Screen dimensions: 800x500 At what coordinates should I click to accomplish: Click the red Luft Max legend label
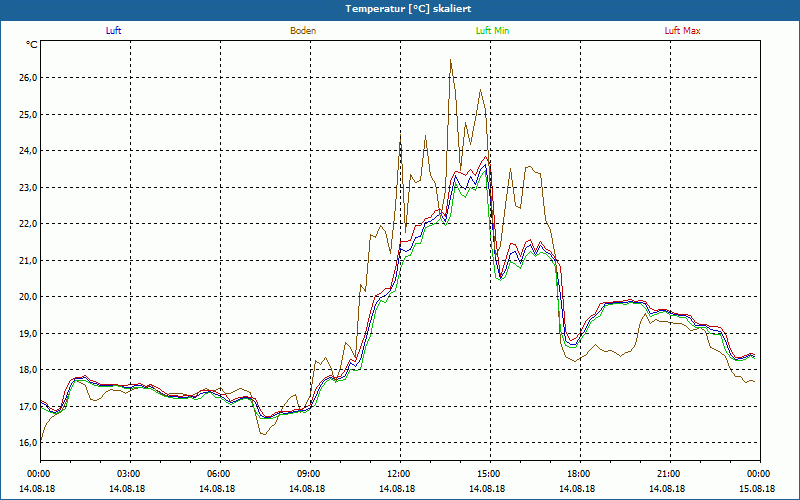[682, 31]
